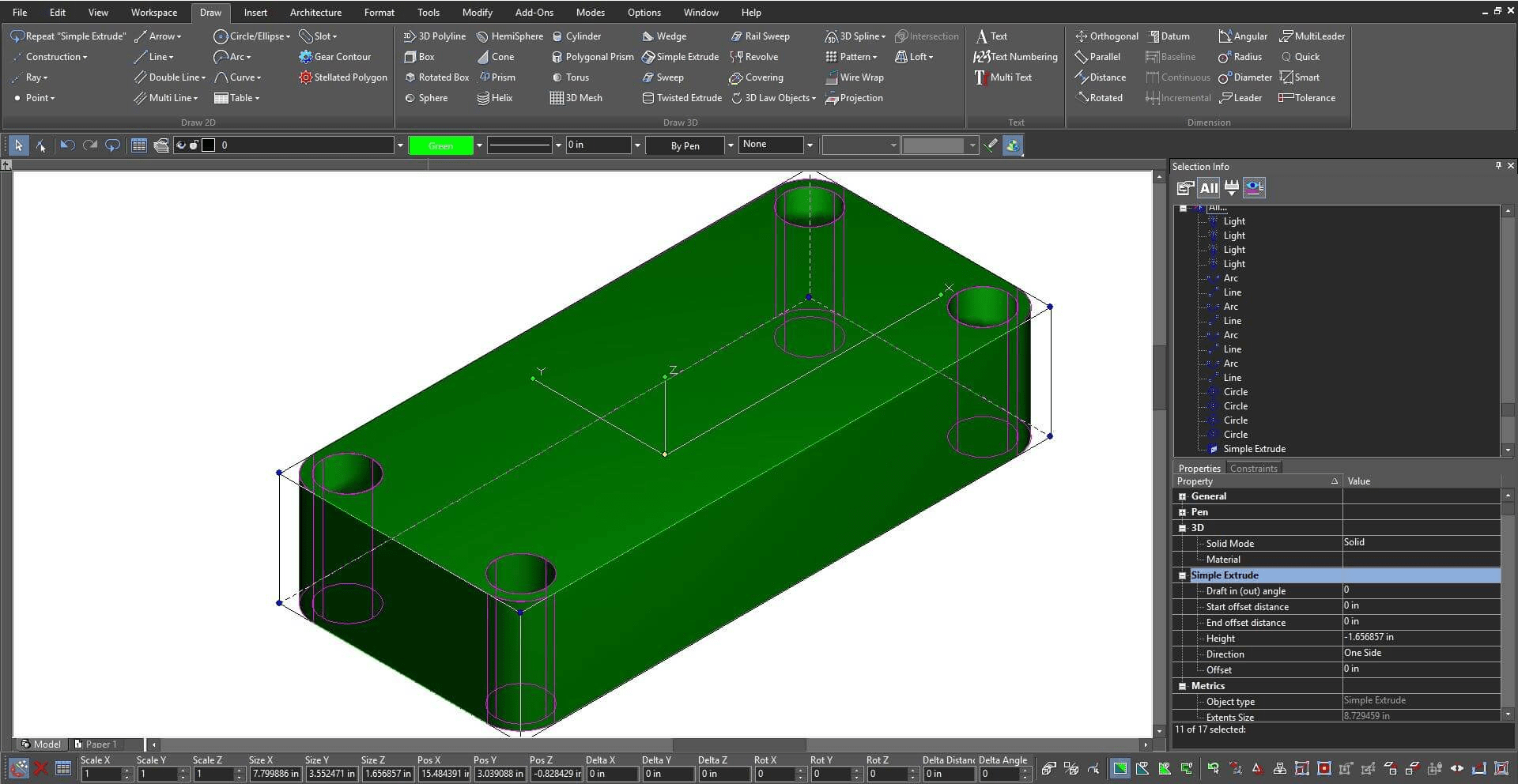Click the Undo arrow in the toolbar
The width and height of the screenshot is (1518, 784).
coord(67,145)
